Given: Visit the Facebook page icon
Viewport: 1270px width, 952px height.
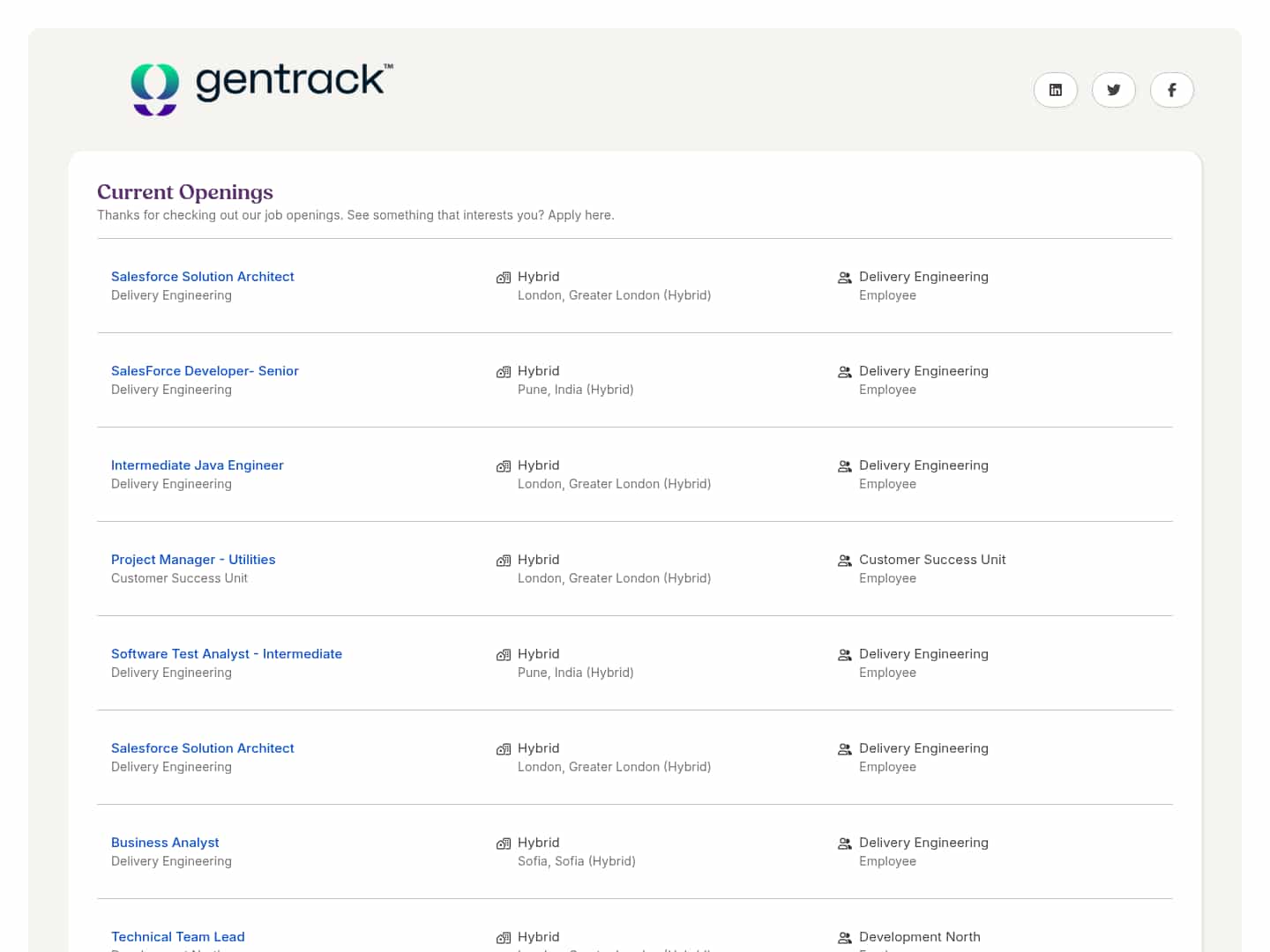Looking at the screenshot, I should click(1171, 90).
